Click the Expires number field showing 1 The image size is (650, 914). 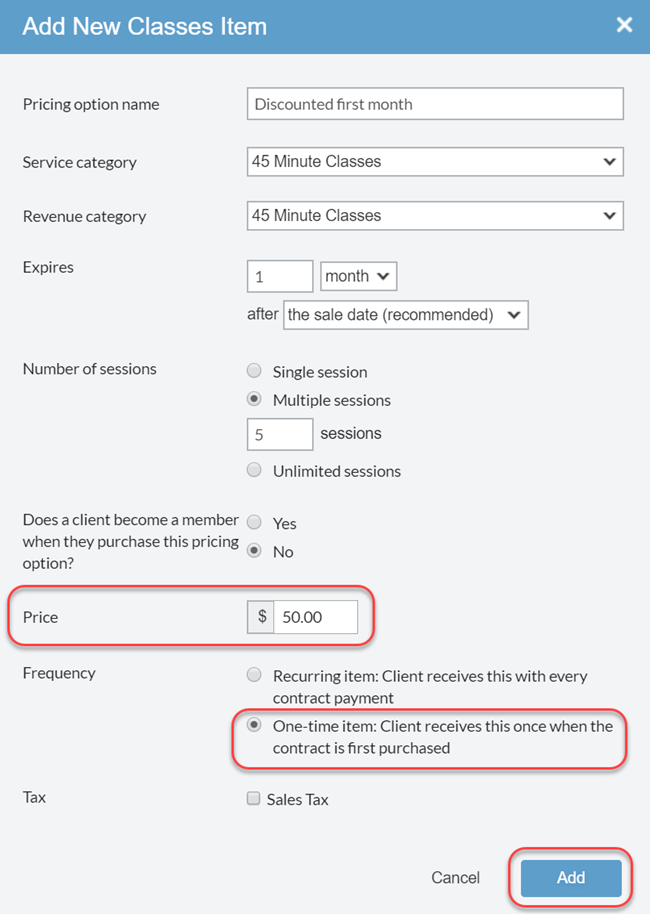pyautogui.click(x=279, y=276)
